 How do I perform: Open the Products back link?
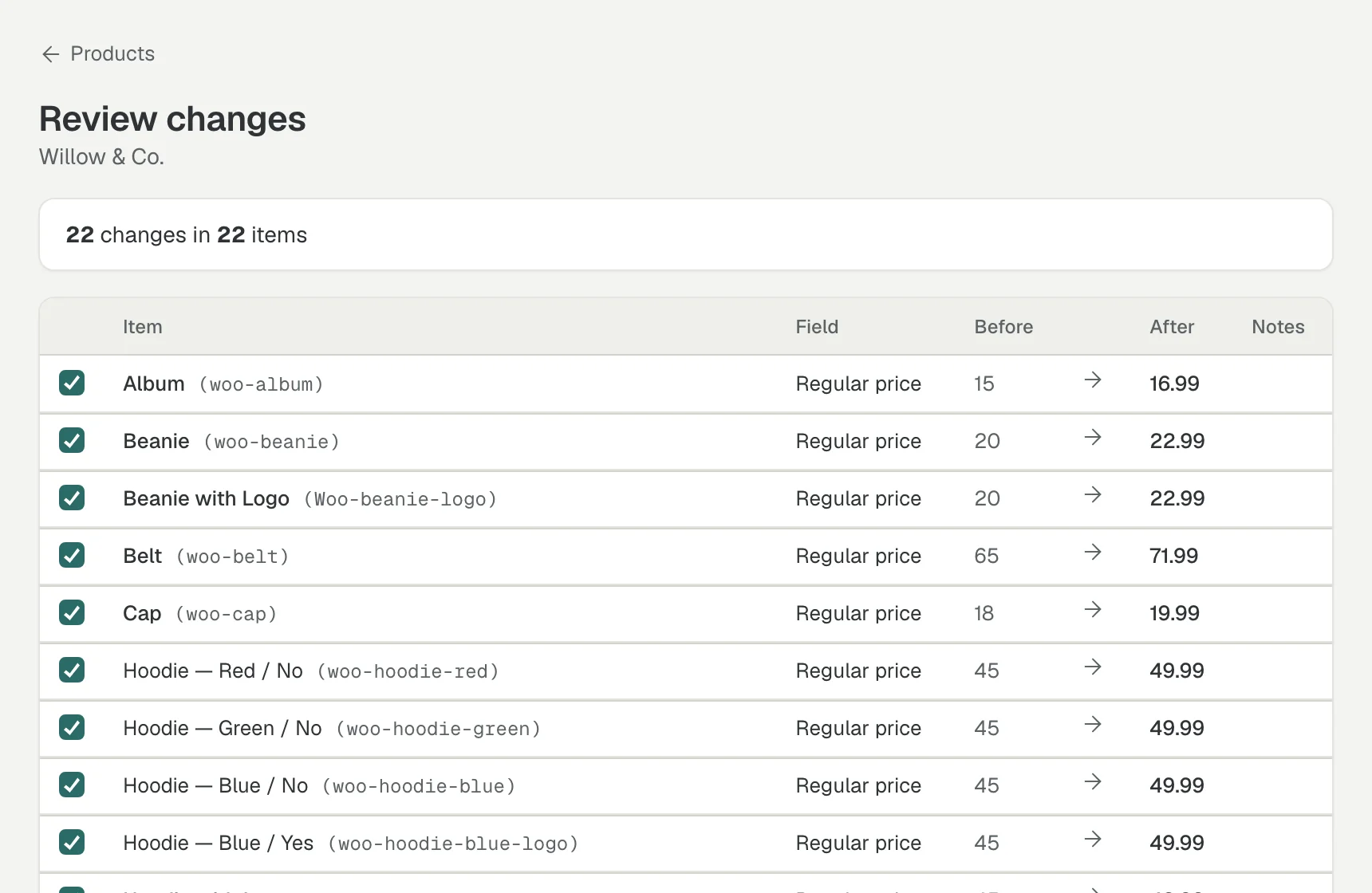98,54
